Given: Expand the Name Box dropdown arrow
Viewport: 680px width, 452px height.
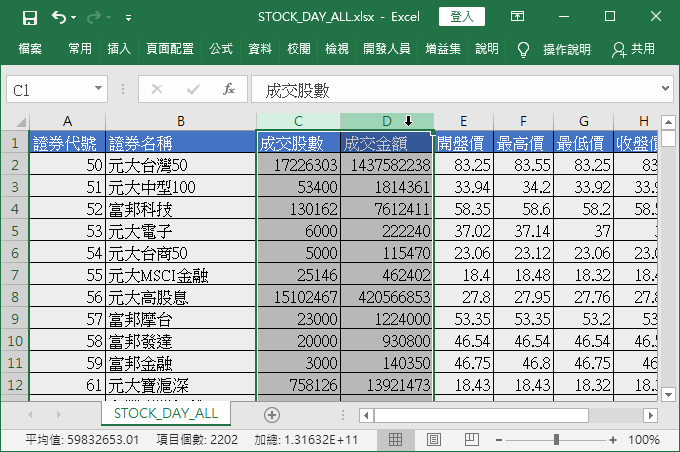Looking at the screenshot, I should (x=98, y=89).
